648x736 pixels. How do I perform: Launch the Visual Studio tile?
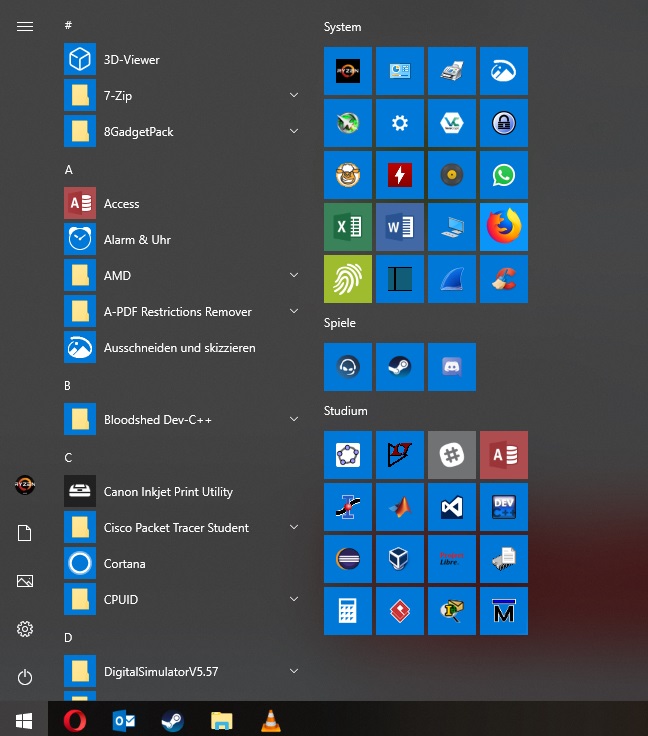[x=452, y=507]
